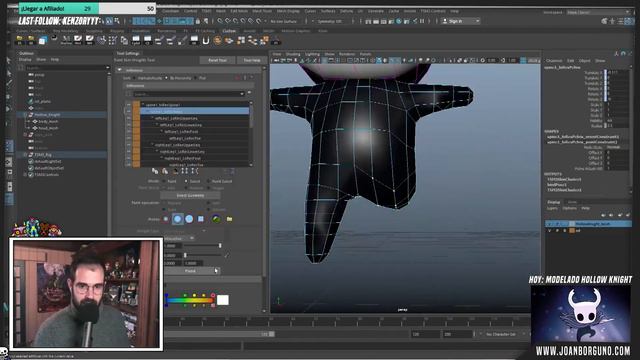Image resolution: width=640 pixels, height=360 pixels.
Task: Switch to the Custom shelf tab
Action: pyautogui.click(x=229, y=31)
